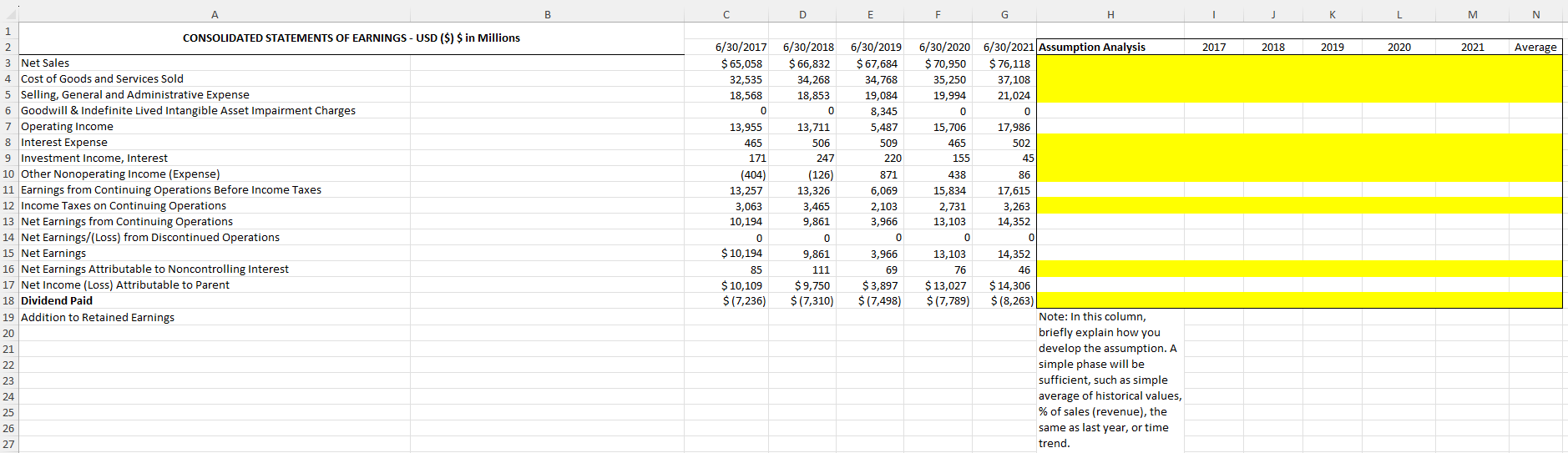Select yellow Income Taxes cell under 2019
This screenshot has height=453, width=1568.
[x=1332, y=205]
